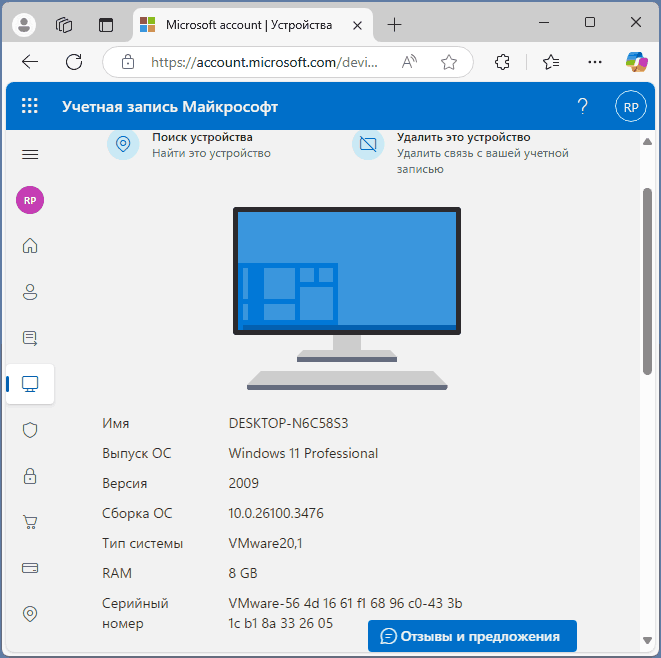Select the VMware serial number text

click(x=345, y=613)
